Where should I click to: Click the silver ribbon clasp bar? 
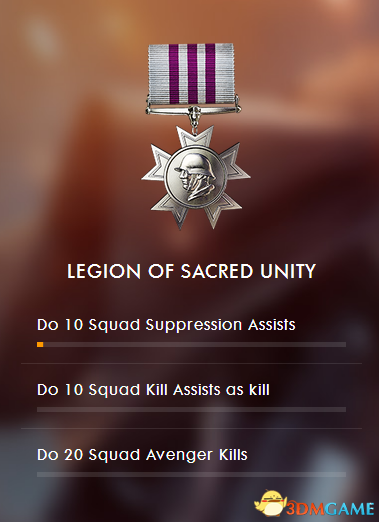click(193, 109)
